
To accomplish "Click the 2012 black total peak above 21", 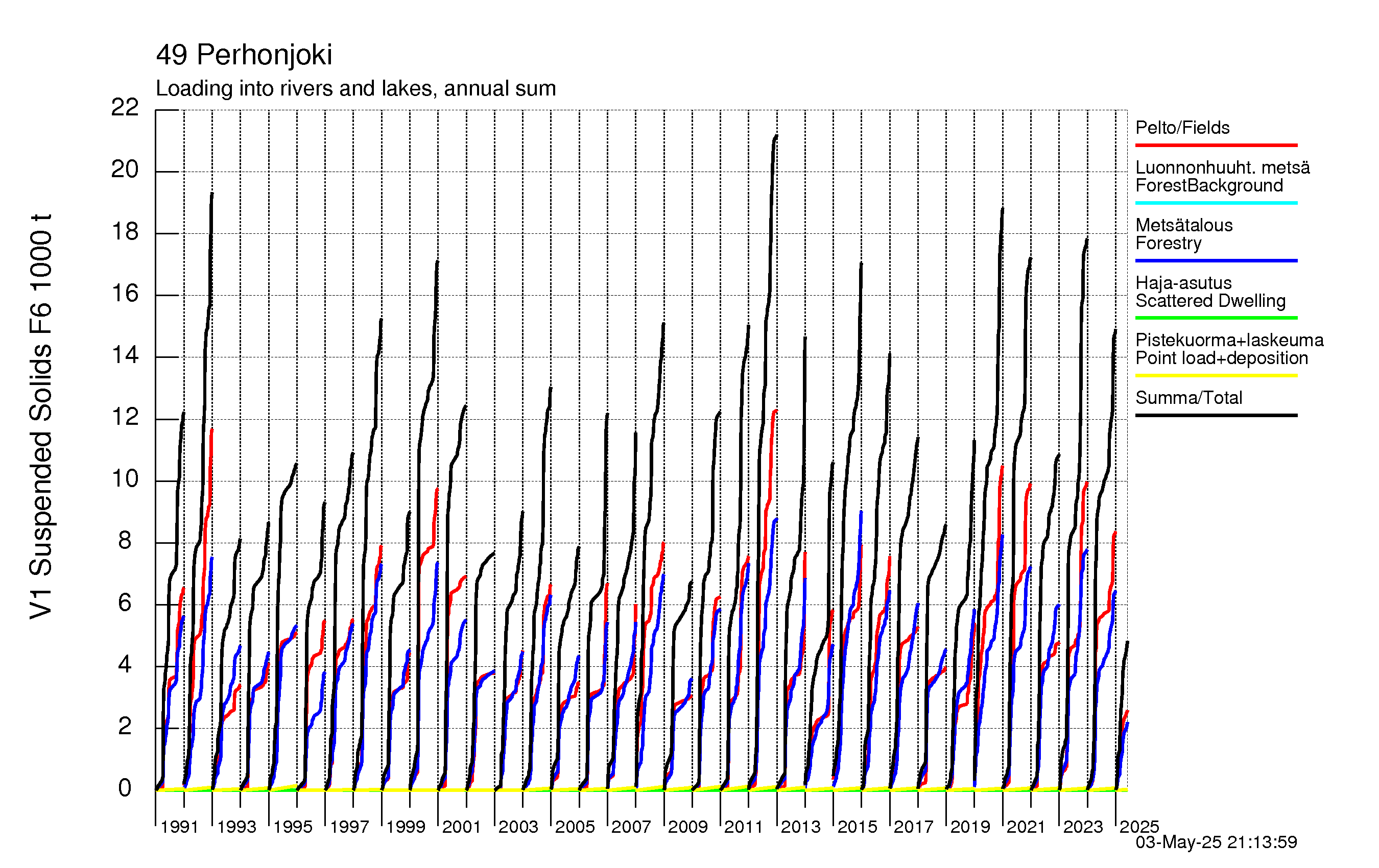I will [x=776, y=137].
